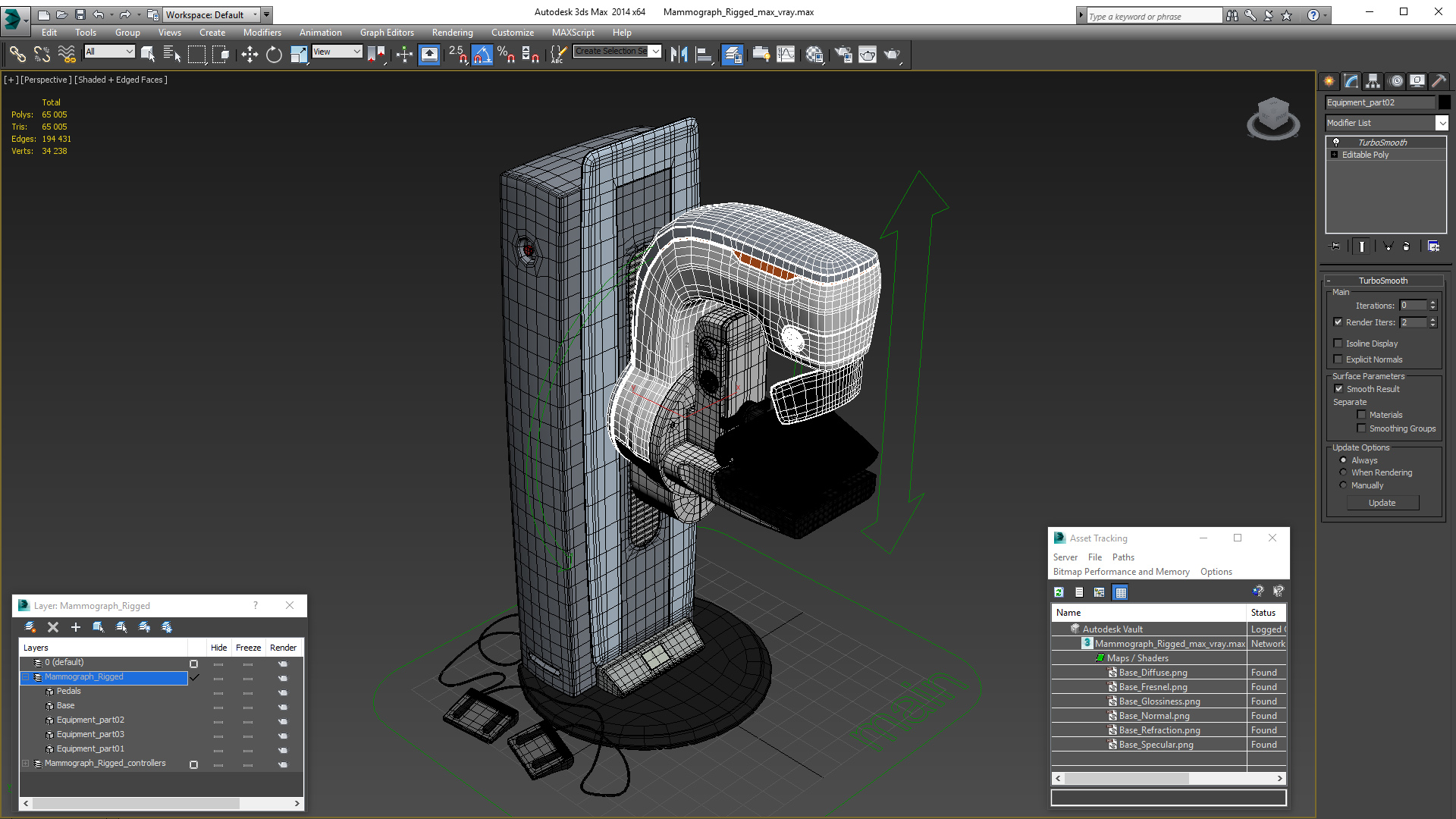Collapse the Mammograph_Rigged layer tree
Viewport: 1456px width, 819px height.
[x=26, y=677]
